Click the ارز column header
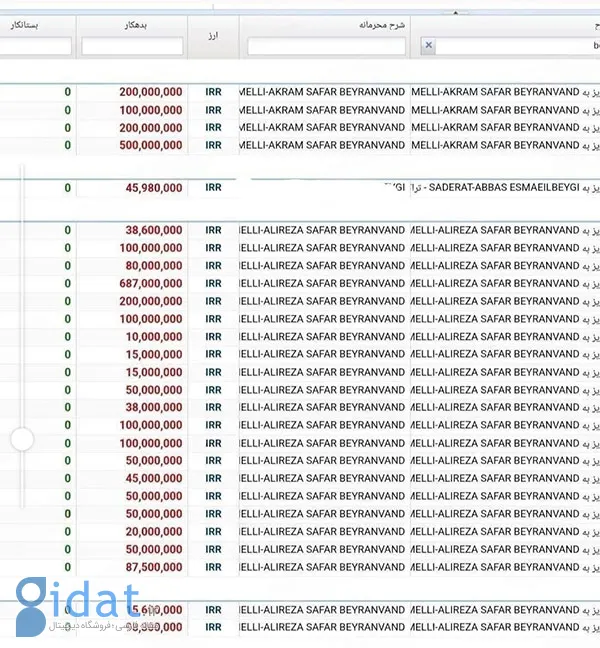 [x=213, y=36]
